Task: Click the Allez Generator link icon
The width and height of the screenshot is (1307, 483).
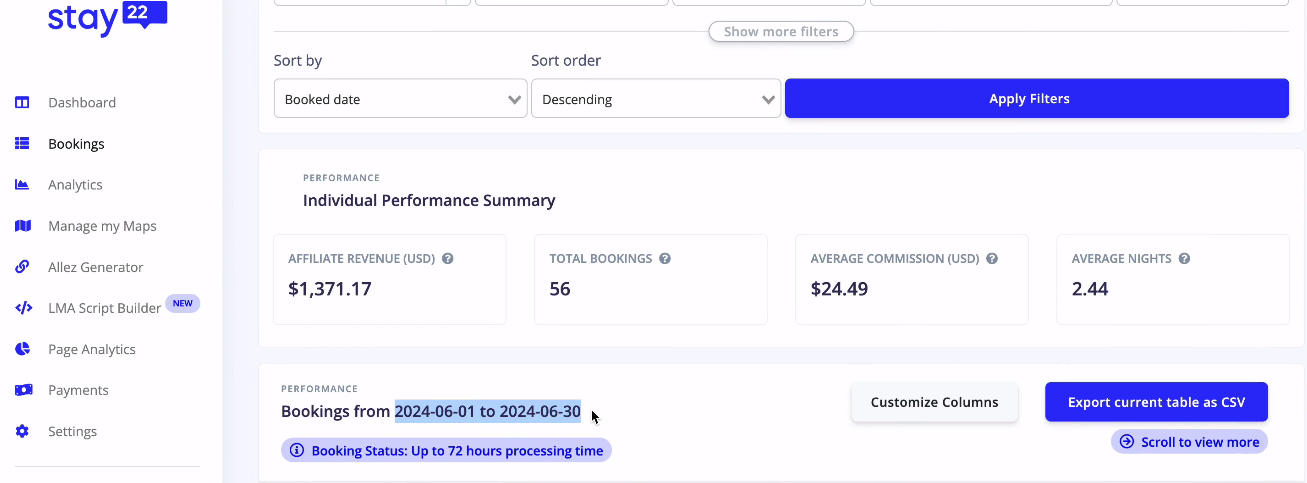Action: pyautogui.click(x=22, y=267)
